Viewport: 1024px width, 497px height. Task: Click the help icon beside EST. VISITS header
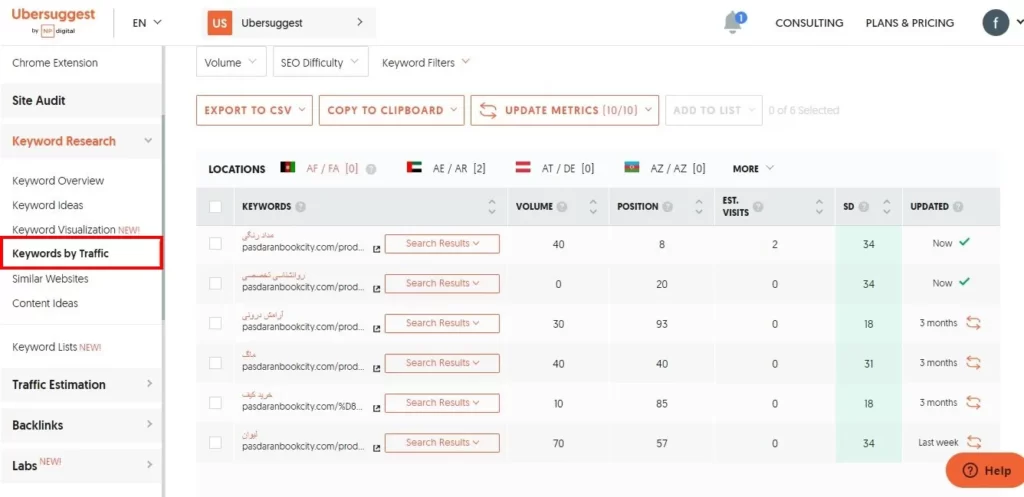pos(758,206)
